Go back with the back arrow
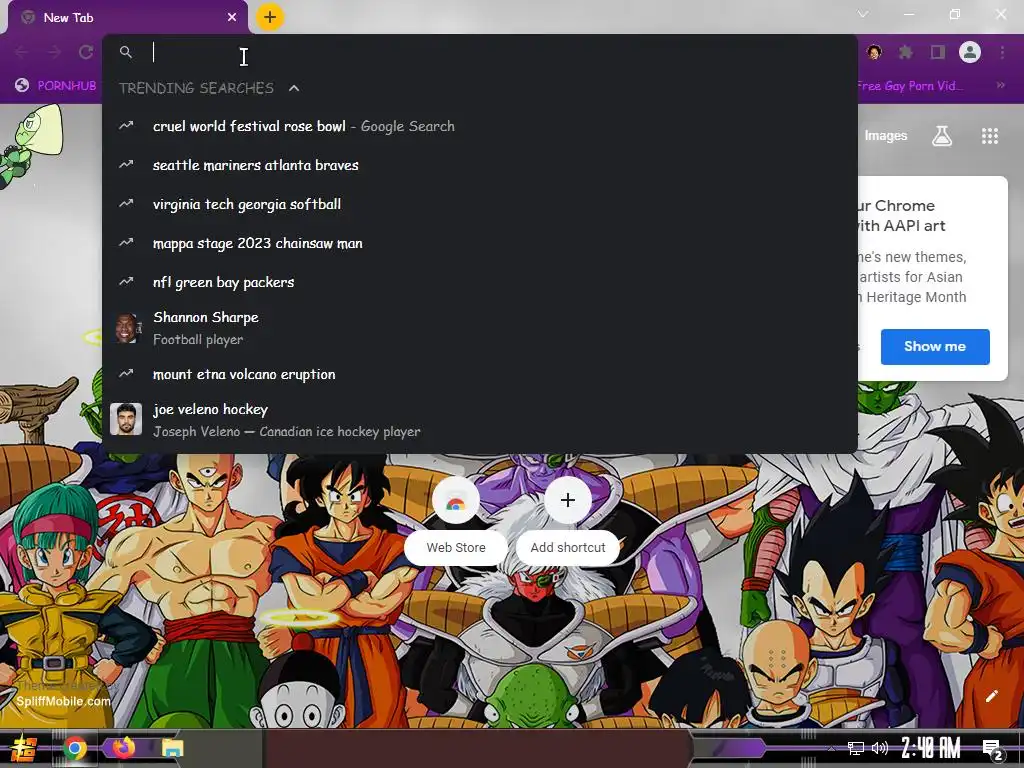 (x=22, y=52)
